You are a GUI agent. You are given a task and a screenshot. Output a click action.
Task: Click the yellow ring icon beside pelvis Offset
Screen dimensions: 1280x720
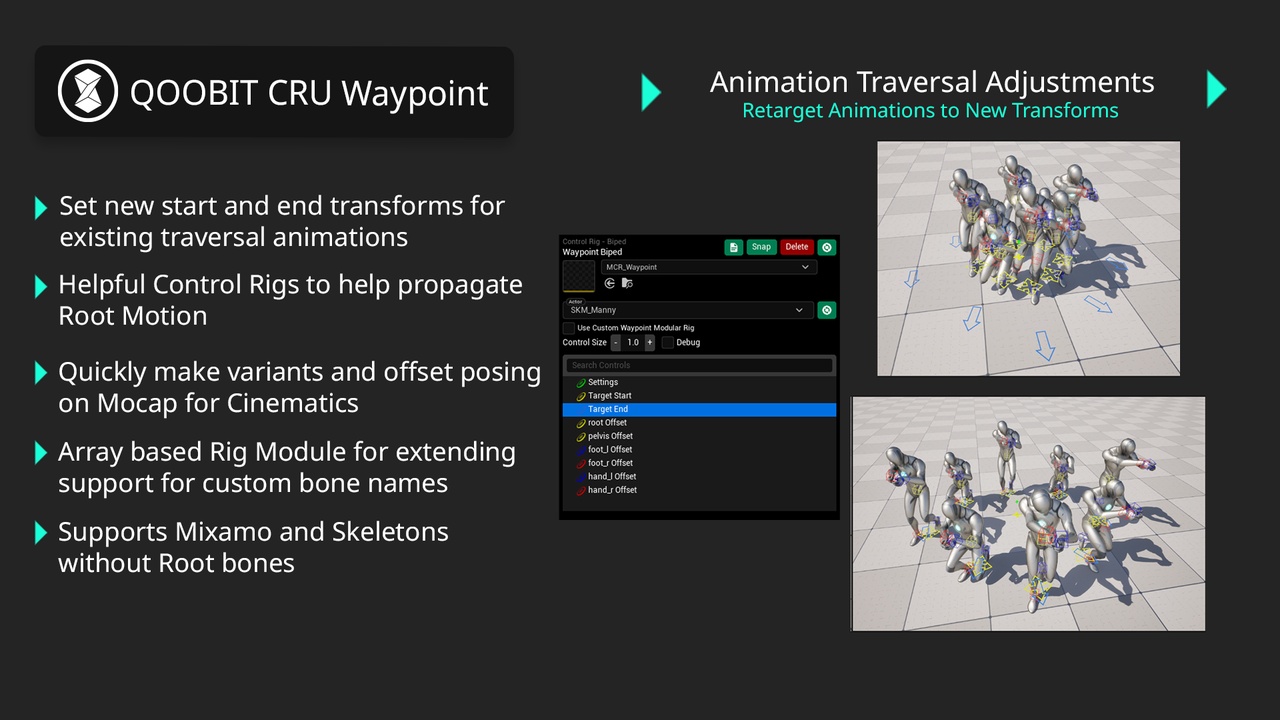pyautogui.click(x=581, y=437)
